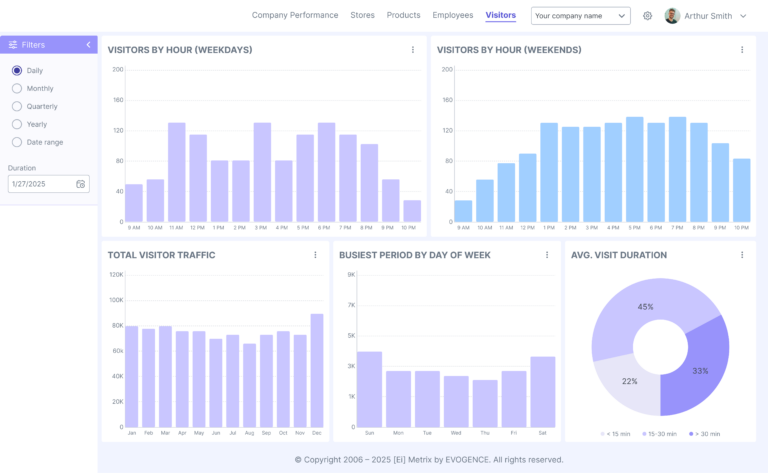The image size is (768, 473).
Task: Choose the Date range radio button
Action: click(17, 142)
